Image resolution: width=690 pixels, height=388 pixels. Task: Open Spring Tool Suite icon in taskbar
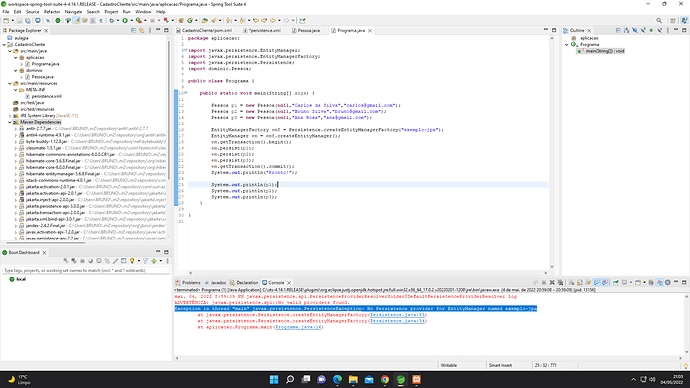pyautogui.click(x=400, y=379)
